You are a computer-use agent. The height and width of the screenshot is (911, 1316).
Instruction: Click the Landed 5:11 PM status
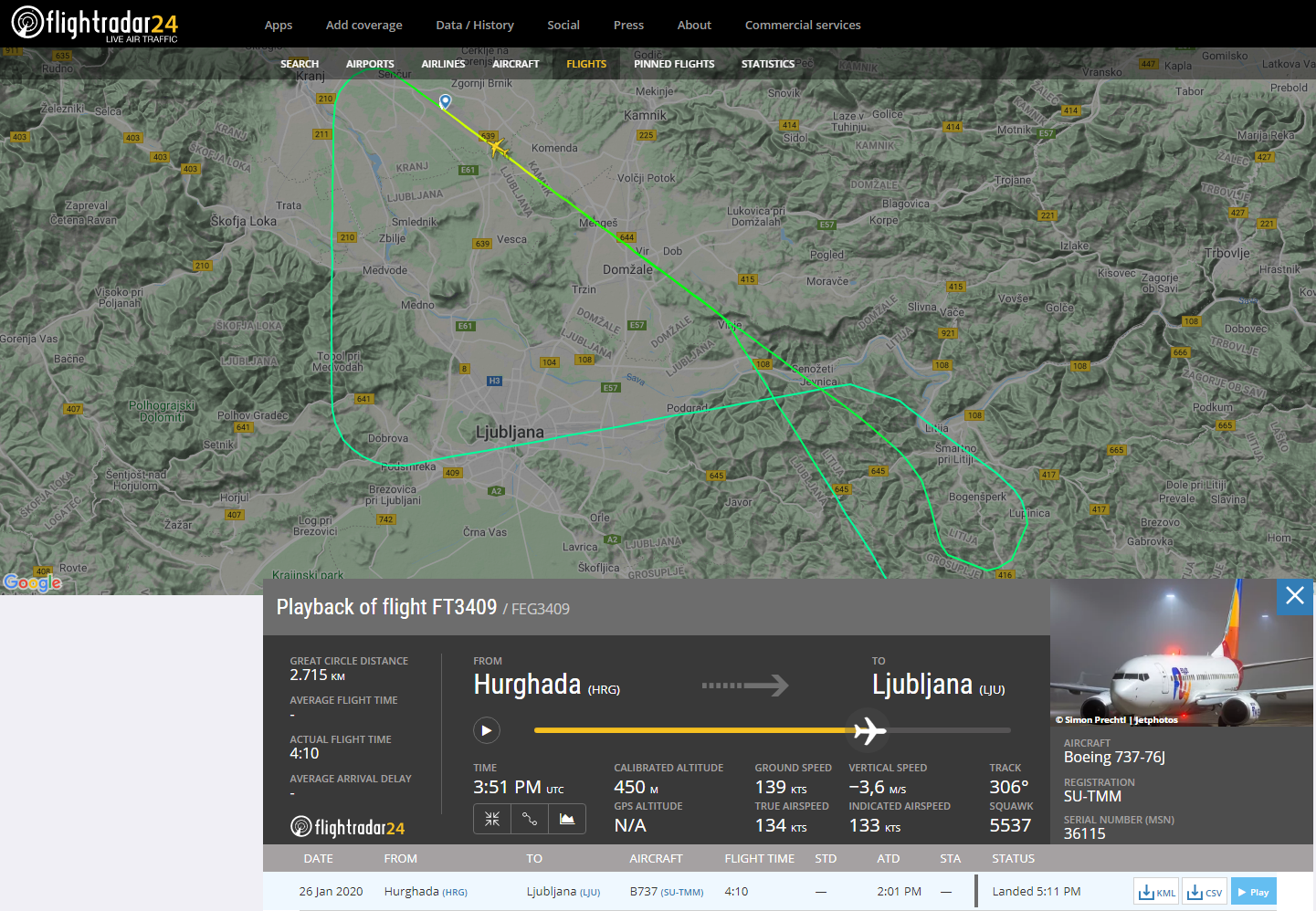(1037, 892)
